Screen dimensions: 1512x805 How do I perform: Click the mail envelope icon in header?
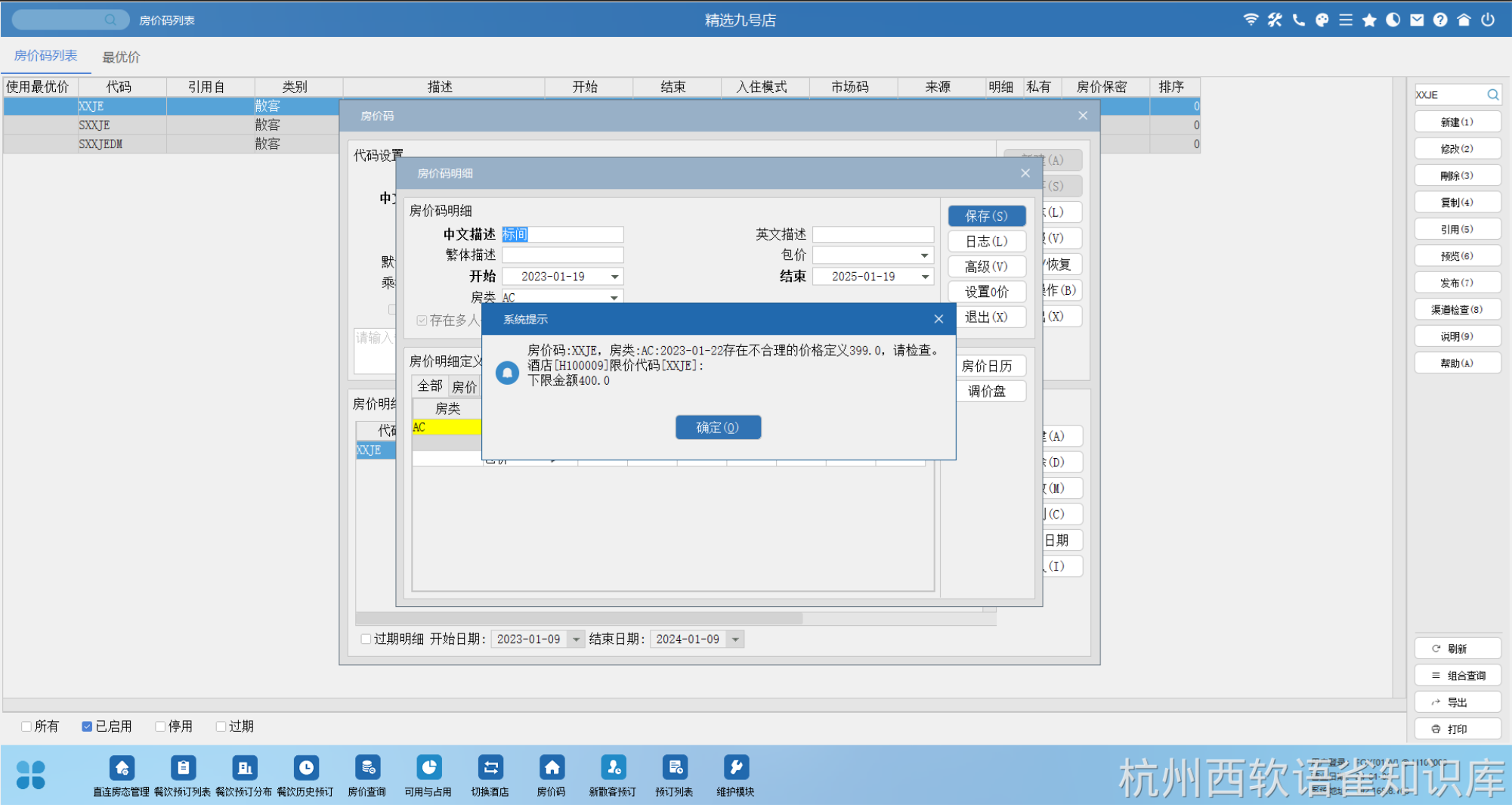pos(1417,20)
